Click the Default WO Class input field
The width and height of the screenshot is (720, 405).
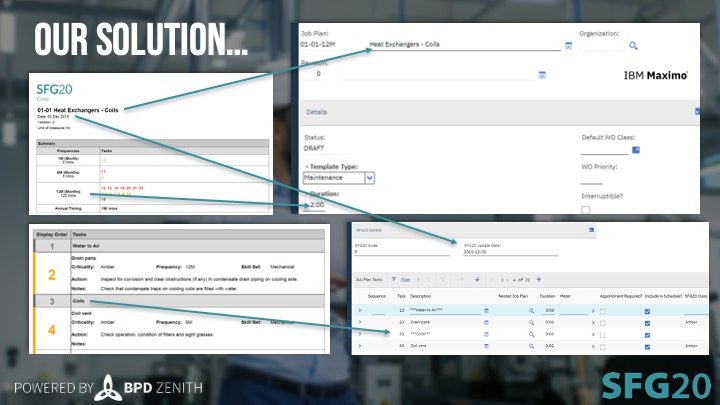coord(605,150)
